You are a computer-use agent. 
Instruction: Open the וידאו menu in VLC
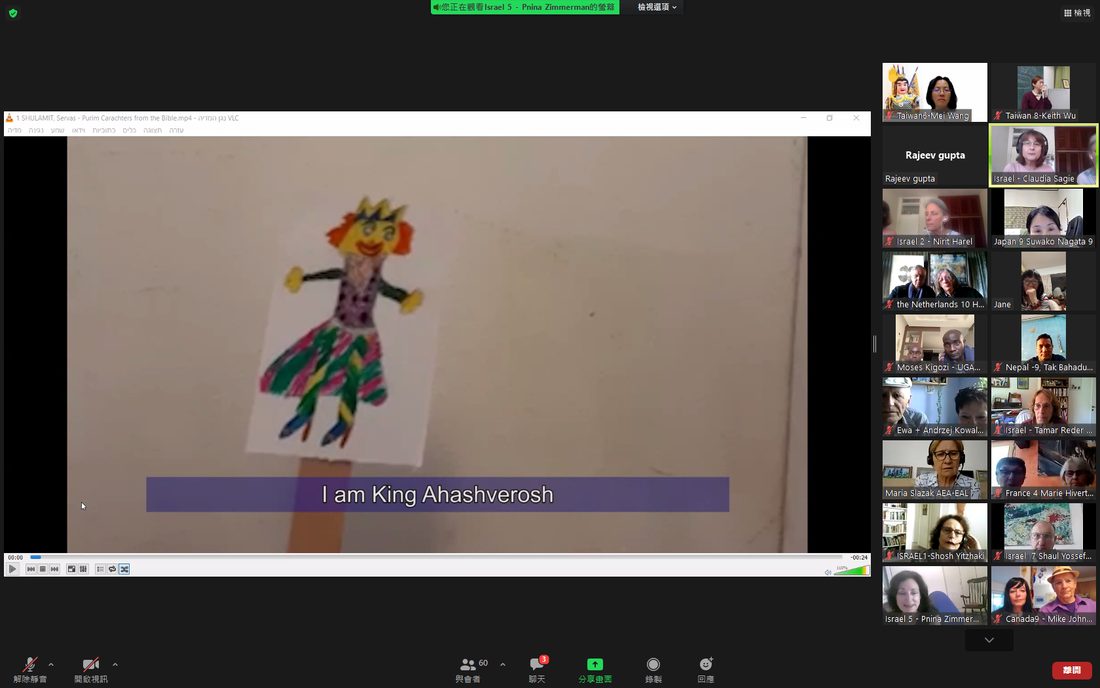[x=79, y=130]
